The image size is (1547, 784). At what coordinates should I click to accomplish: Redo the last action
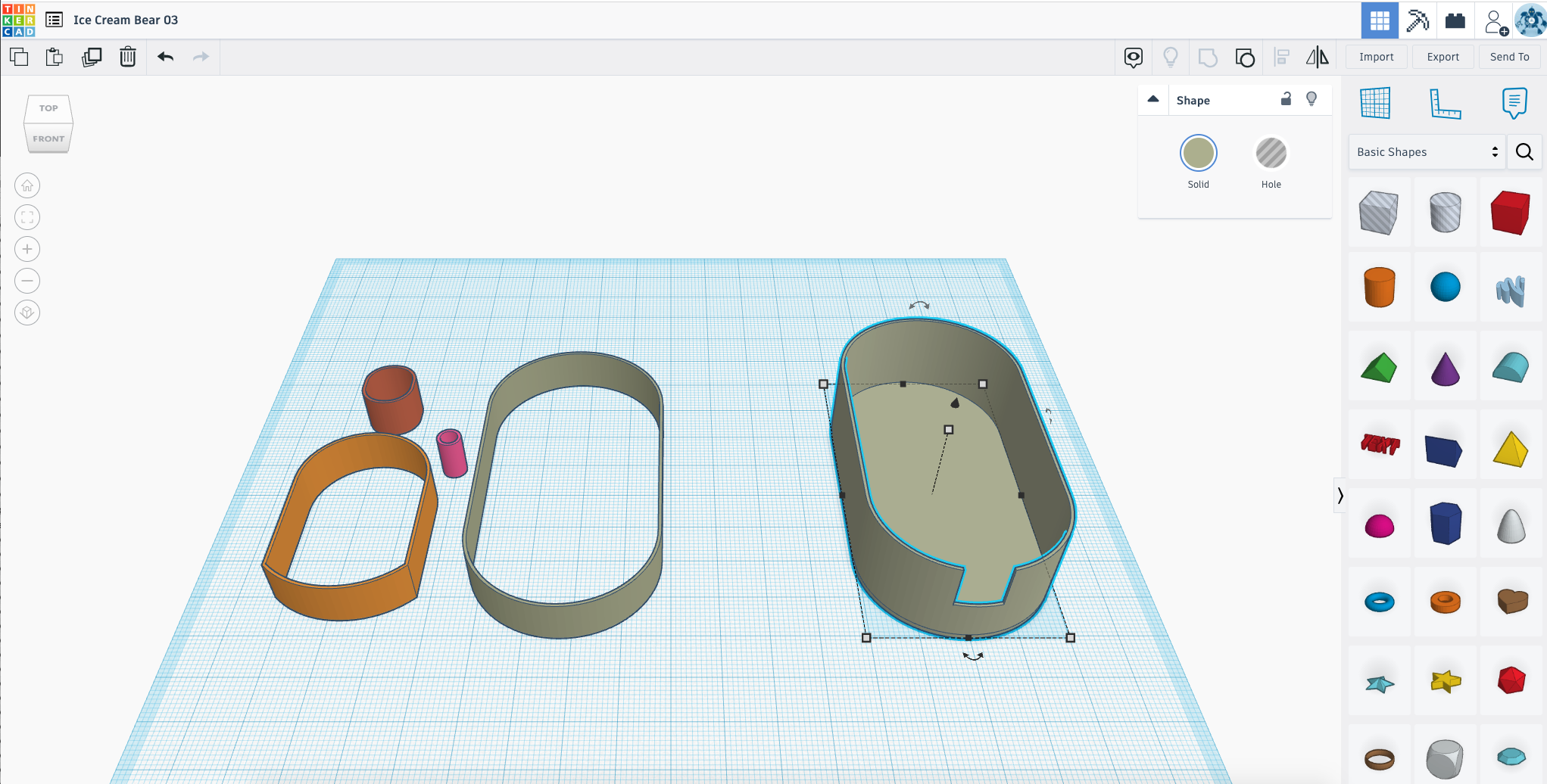pyautogui.click(x=201, y=57)
